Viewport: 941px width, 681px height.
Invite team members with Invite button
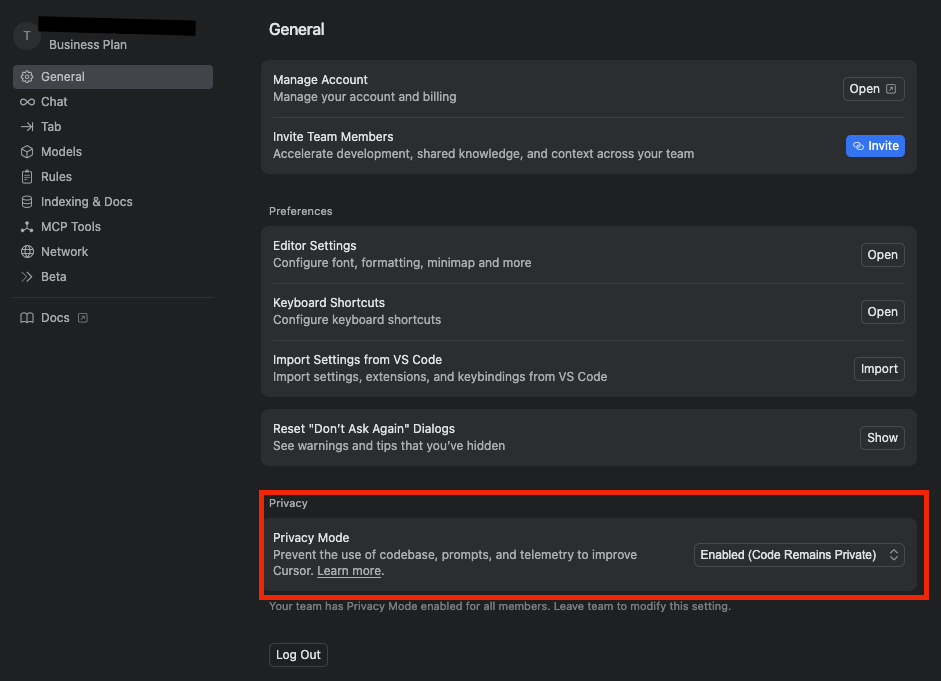[874, 146]
